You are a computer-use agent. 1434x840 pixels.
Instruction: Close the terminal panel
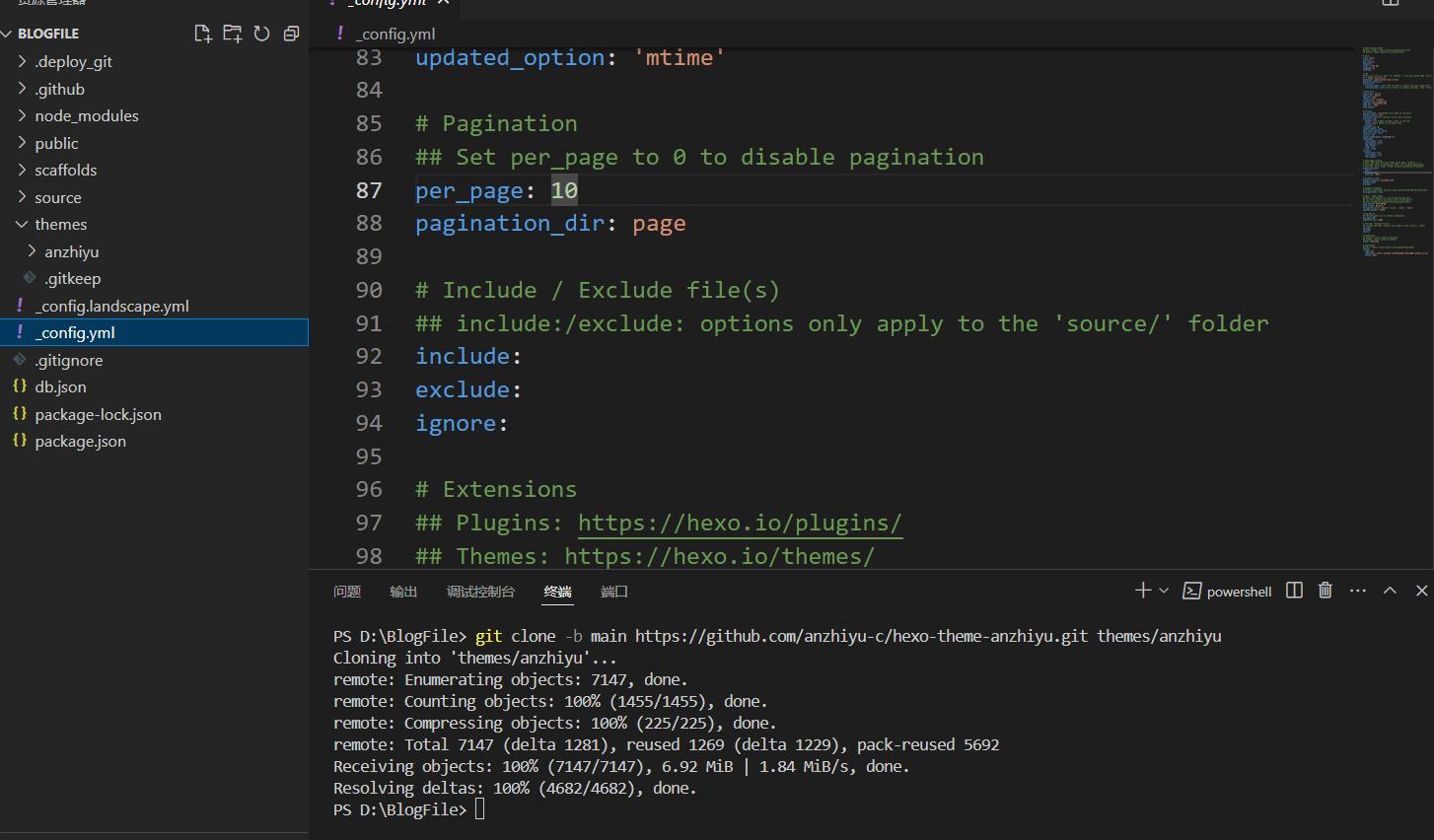coord(1421,591)
